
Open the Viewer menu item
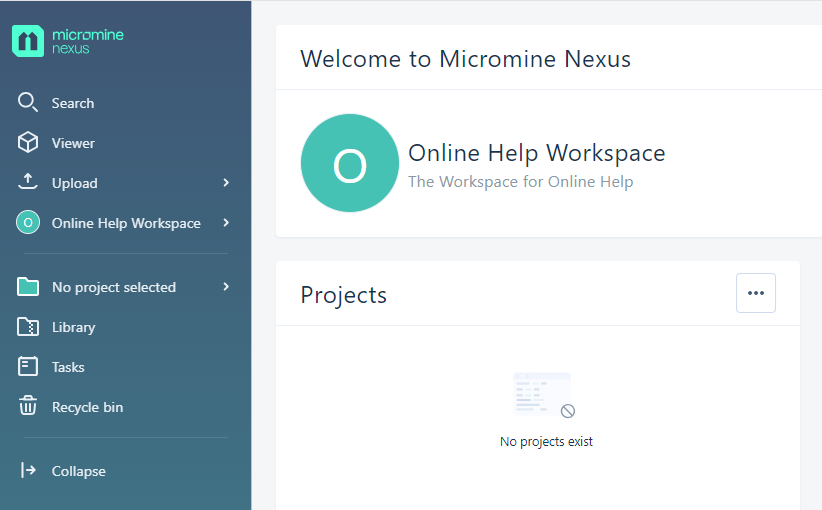coord(73,143)
